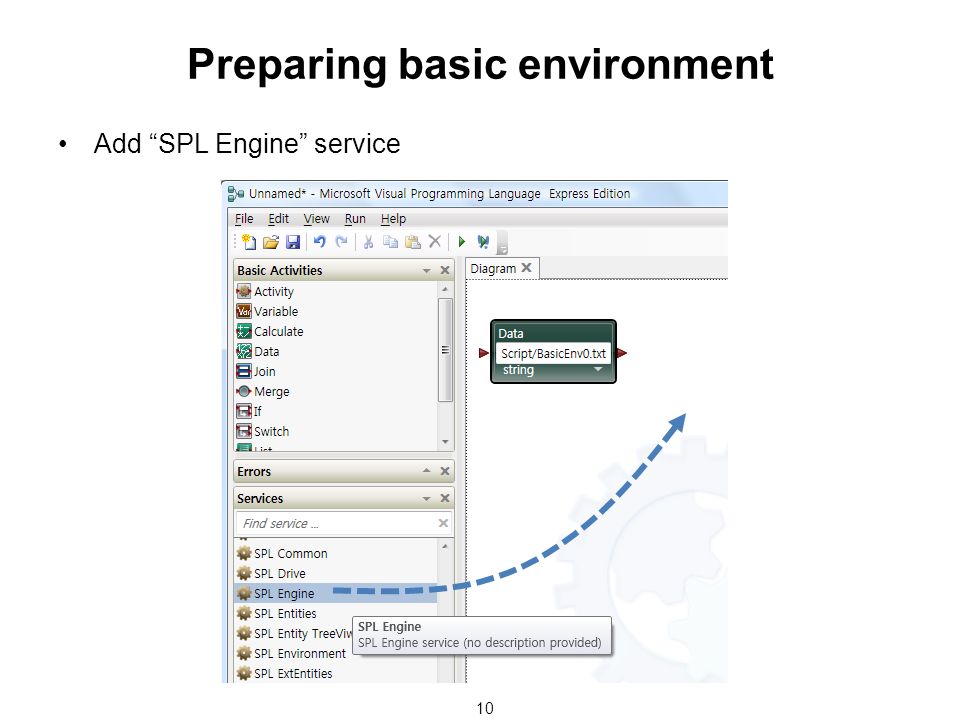Select the Switch activity icon
The image size is (960, 720).
tap(244, 431)
